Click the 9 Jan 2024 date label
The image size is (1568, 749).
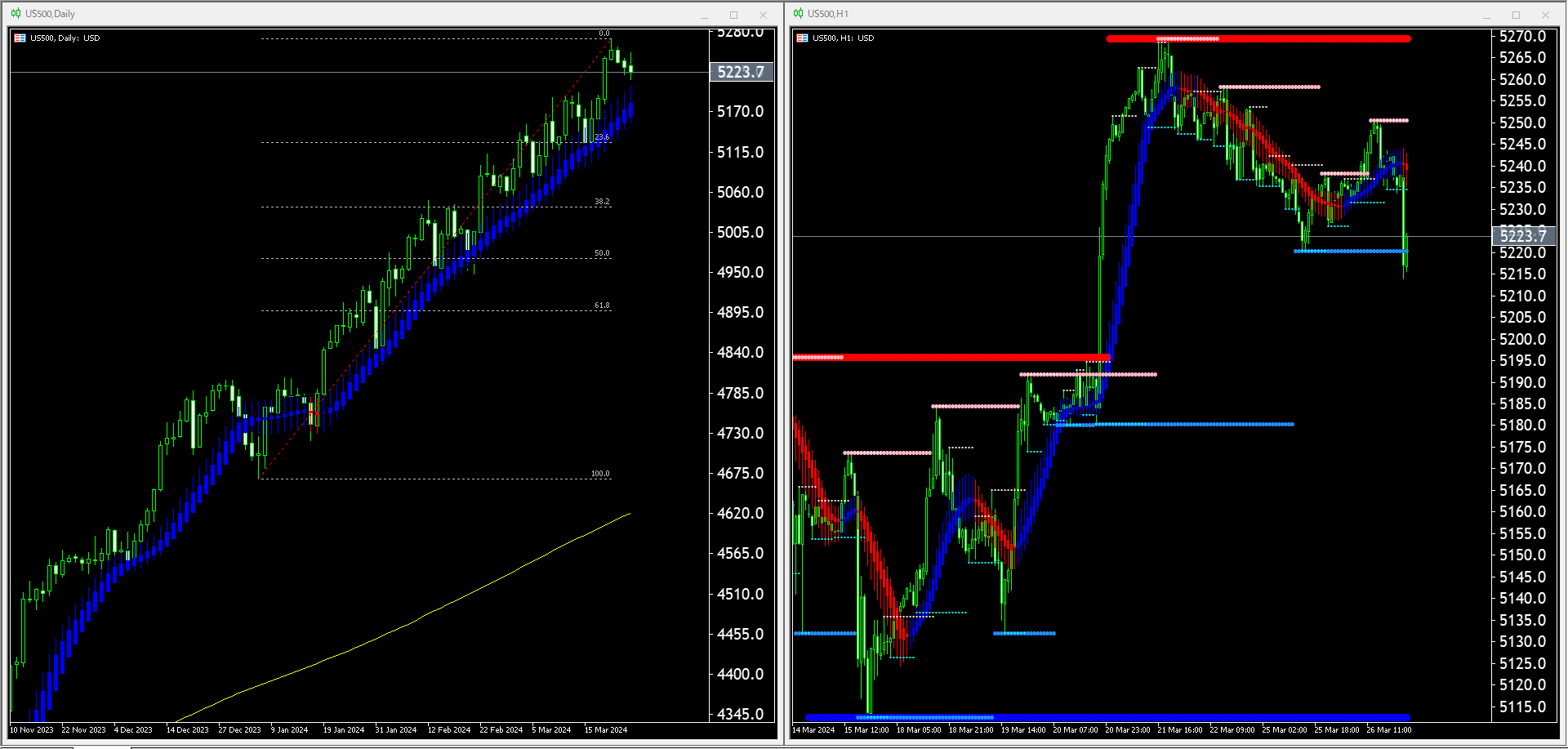point(290,730)
